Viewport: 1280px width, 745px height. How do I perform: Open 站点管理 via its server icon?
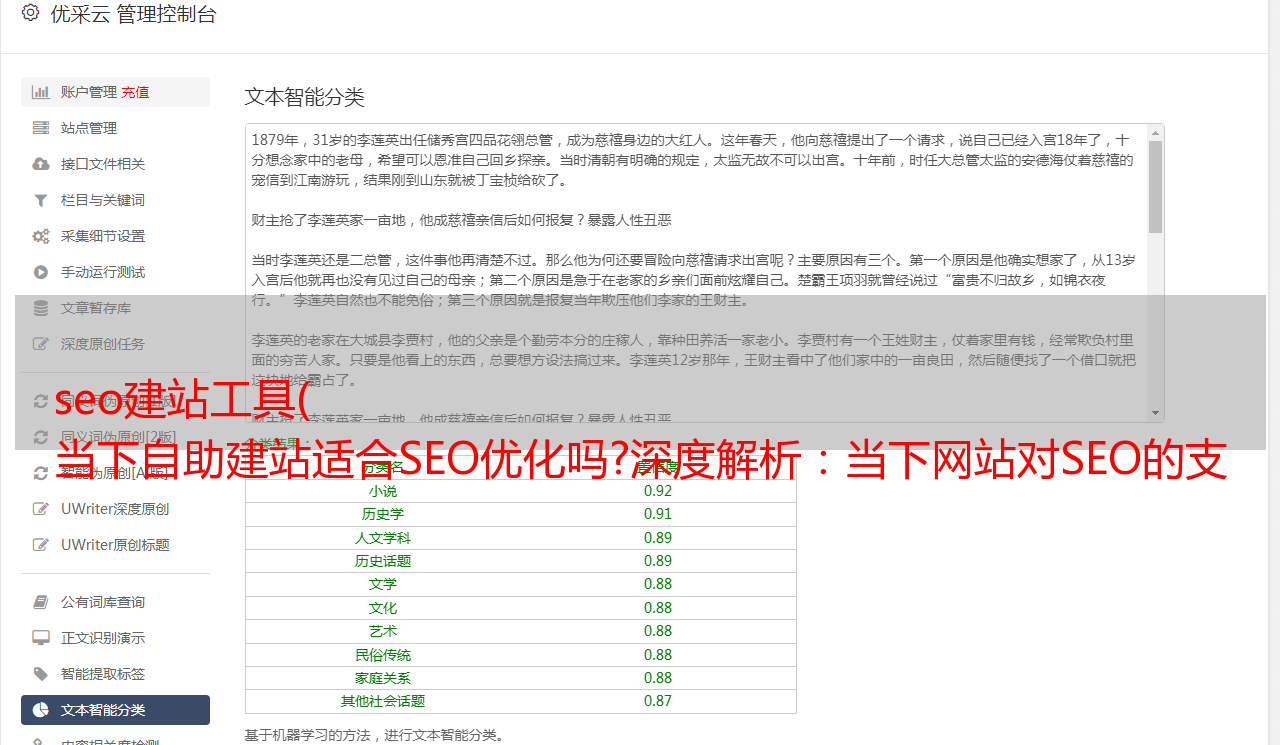pyautogui.click(x=41, y=128)
